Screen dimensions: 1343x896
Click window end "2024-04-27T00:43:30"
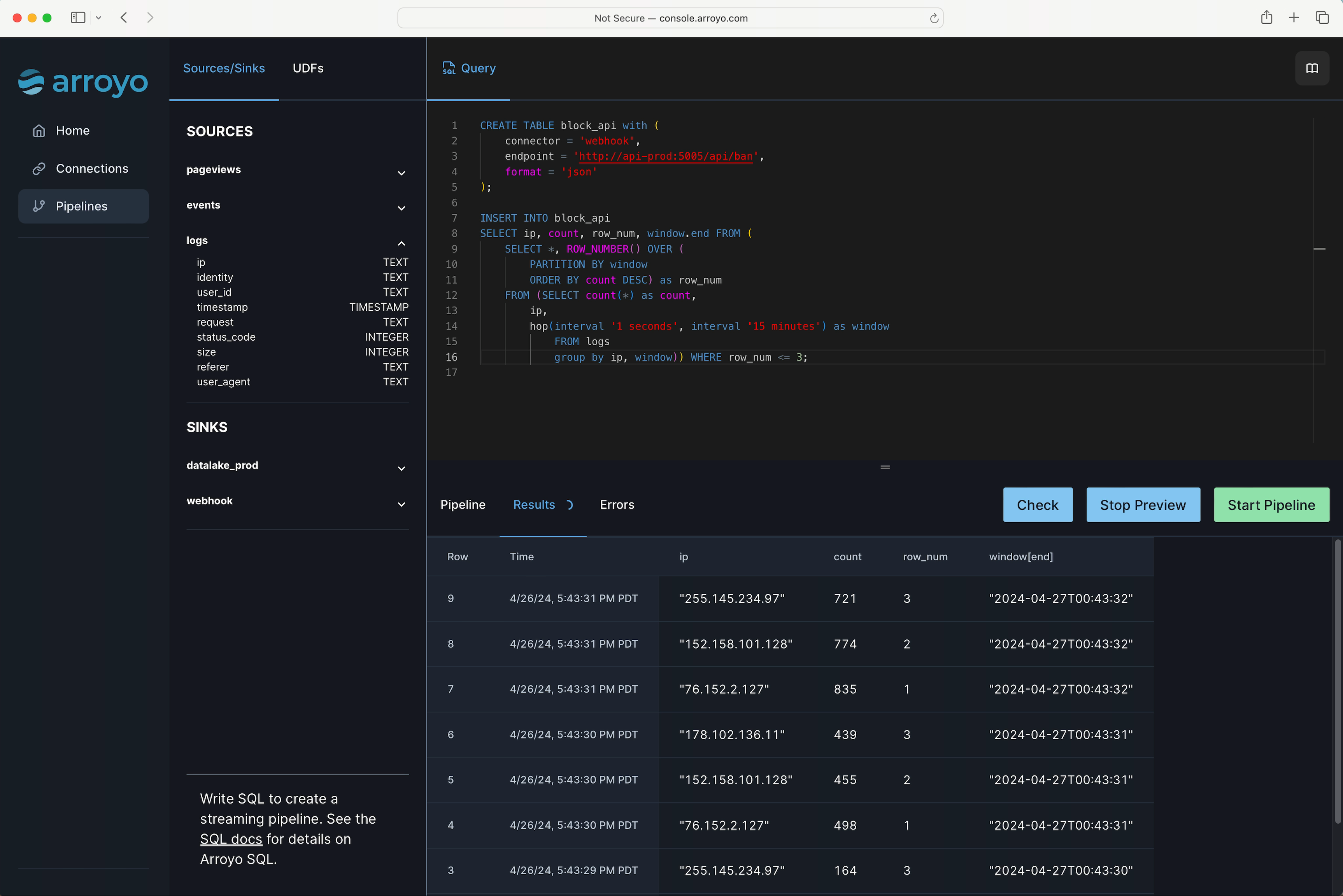point(1061,870)
